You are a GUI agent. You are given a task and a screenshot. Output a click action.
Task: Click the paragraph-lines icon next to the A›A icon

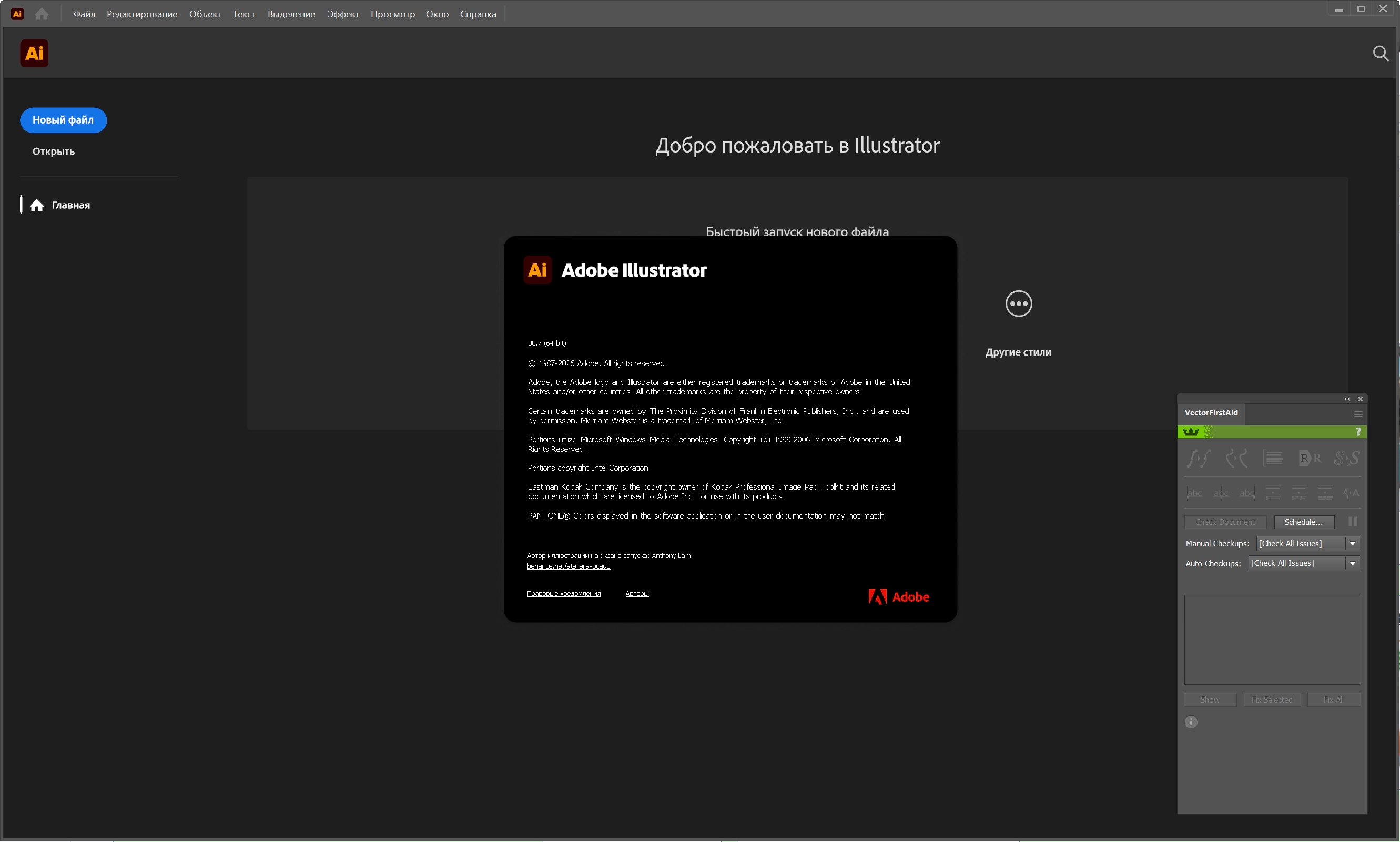point(1325,492)
